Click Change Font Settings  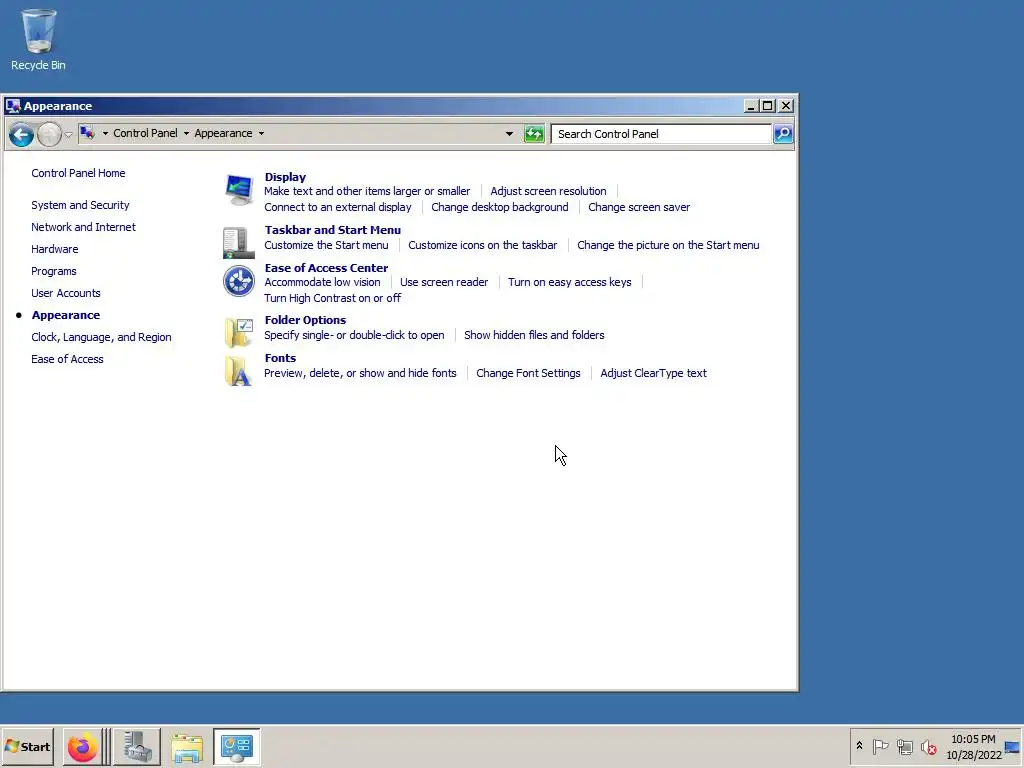tap(528, 373)
